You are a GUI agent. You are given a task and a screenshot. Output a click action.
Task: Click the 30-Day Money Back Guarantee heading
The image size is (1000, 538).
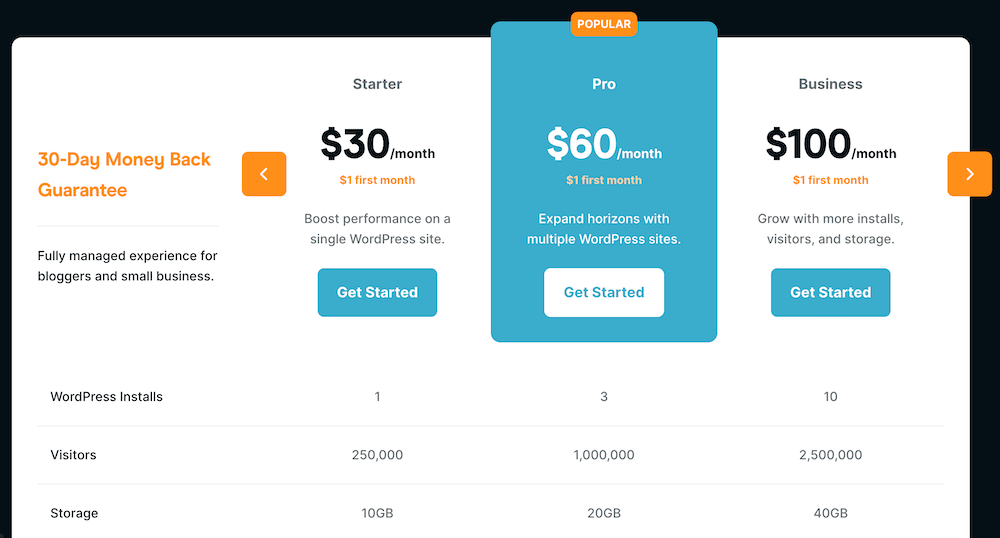pyautogui.click(x=125, y=174)
